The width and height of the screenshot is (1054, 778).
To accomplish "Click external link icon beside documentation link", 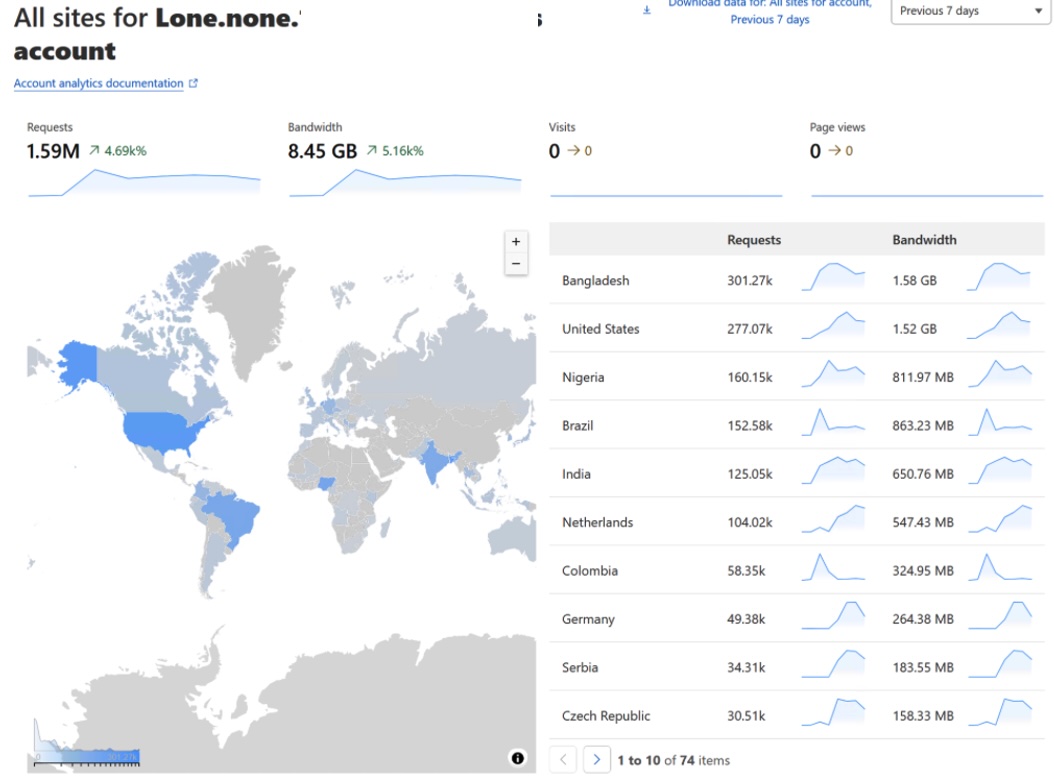I will (x=194, y=83).
